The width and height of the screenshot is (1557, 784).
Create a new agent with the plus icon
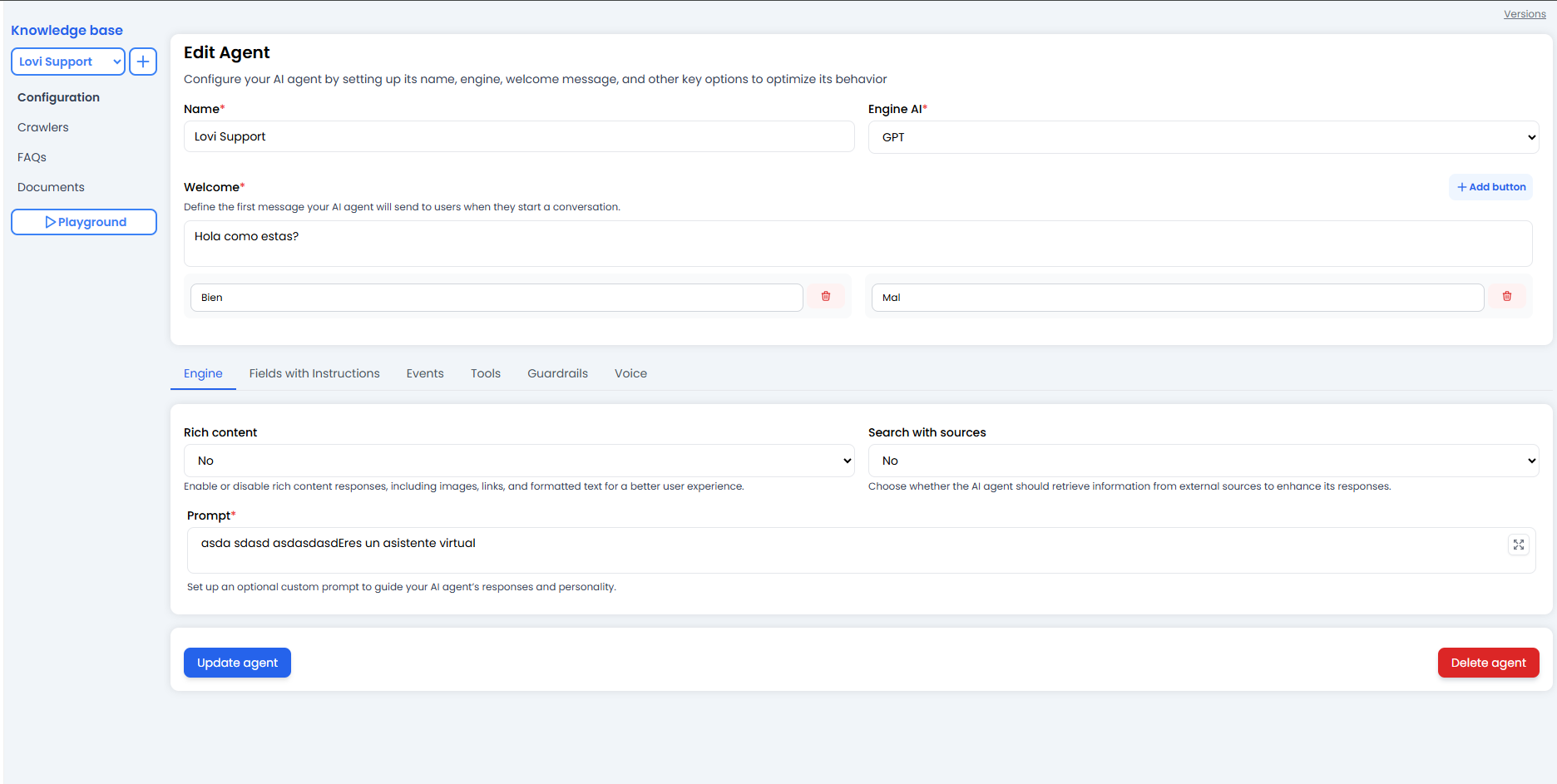click(x=142, y=61)
